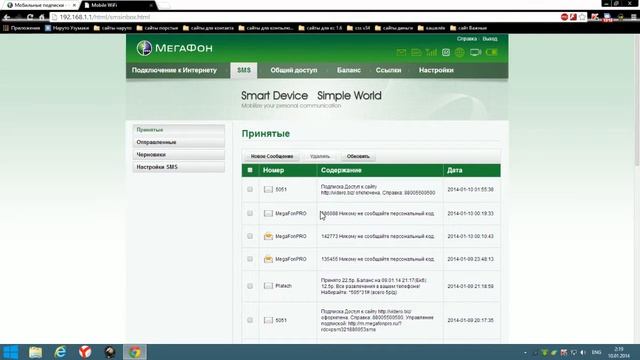This screenshot has width=640, height=360.
Task: Open the messages list icon in the header
Action: tap(416, 52)
